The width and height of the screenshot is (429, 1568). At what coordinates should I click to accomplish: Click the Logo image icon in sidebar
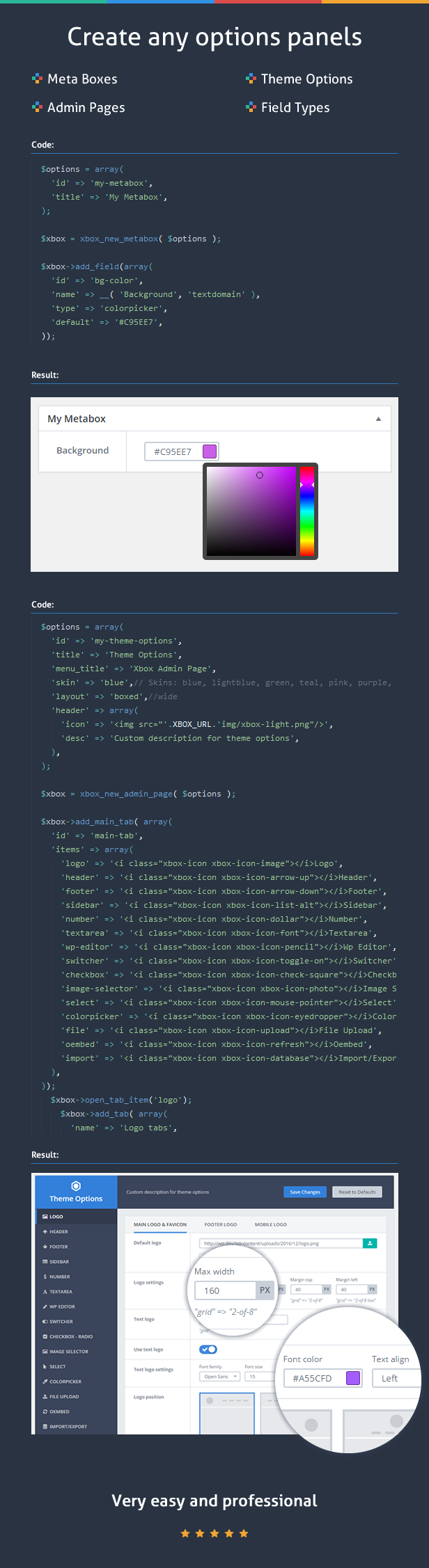coord(45,1217)
